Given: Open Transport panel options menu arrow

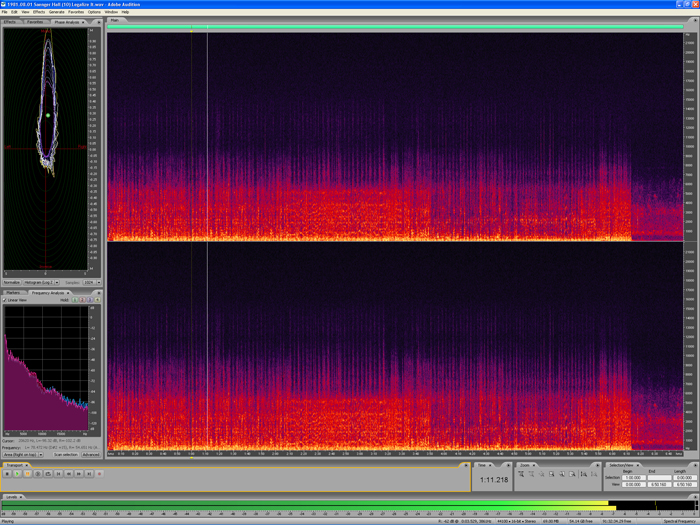Looking at the screenshot, I should pyautogui.click(x=466, y=465).
